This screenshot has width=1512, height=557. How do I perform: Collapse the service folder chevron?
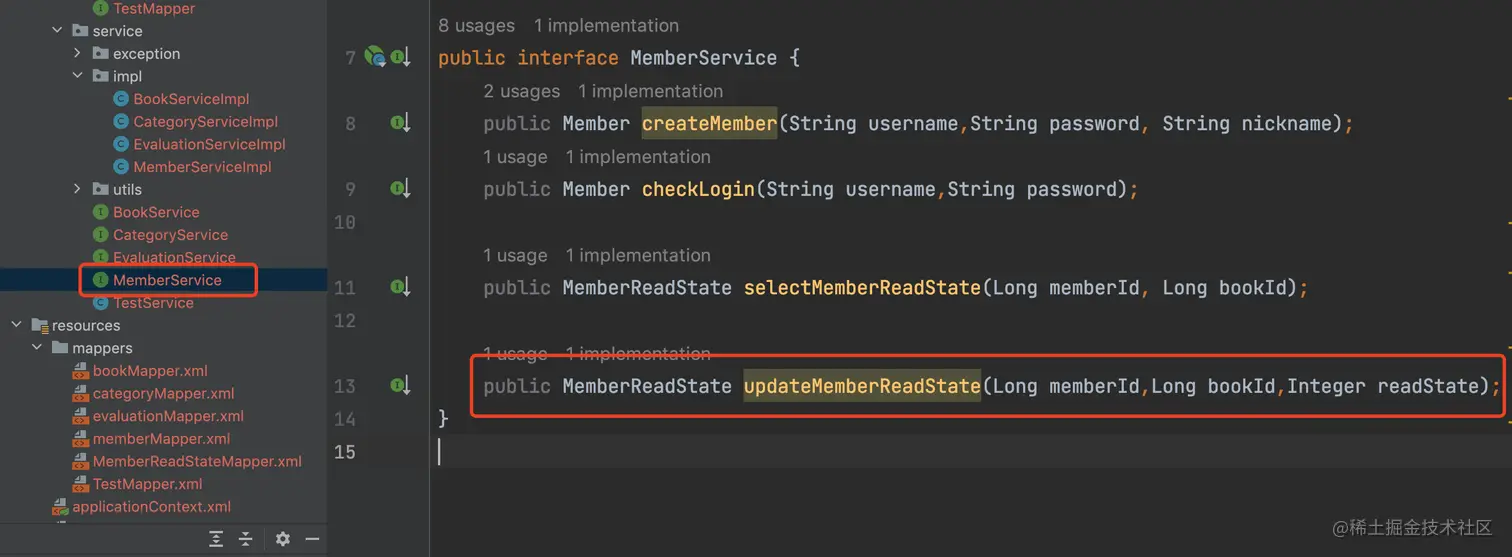(58, 31)
